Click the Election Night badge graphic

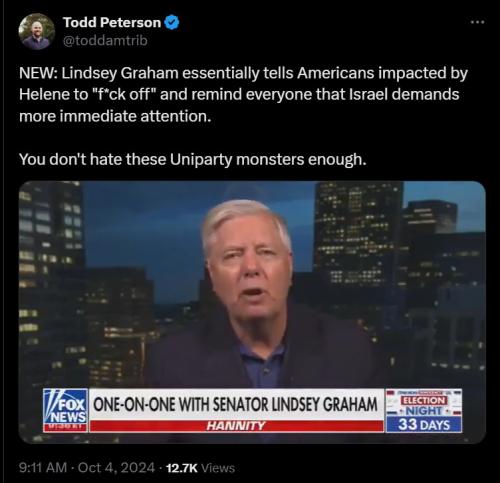[424, 403]
